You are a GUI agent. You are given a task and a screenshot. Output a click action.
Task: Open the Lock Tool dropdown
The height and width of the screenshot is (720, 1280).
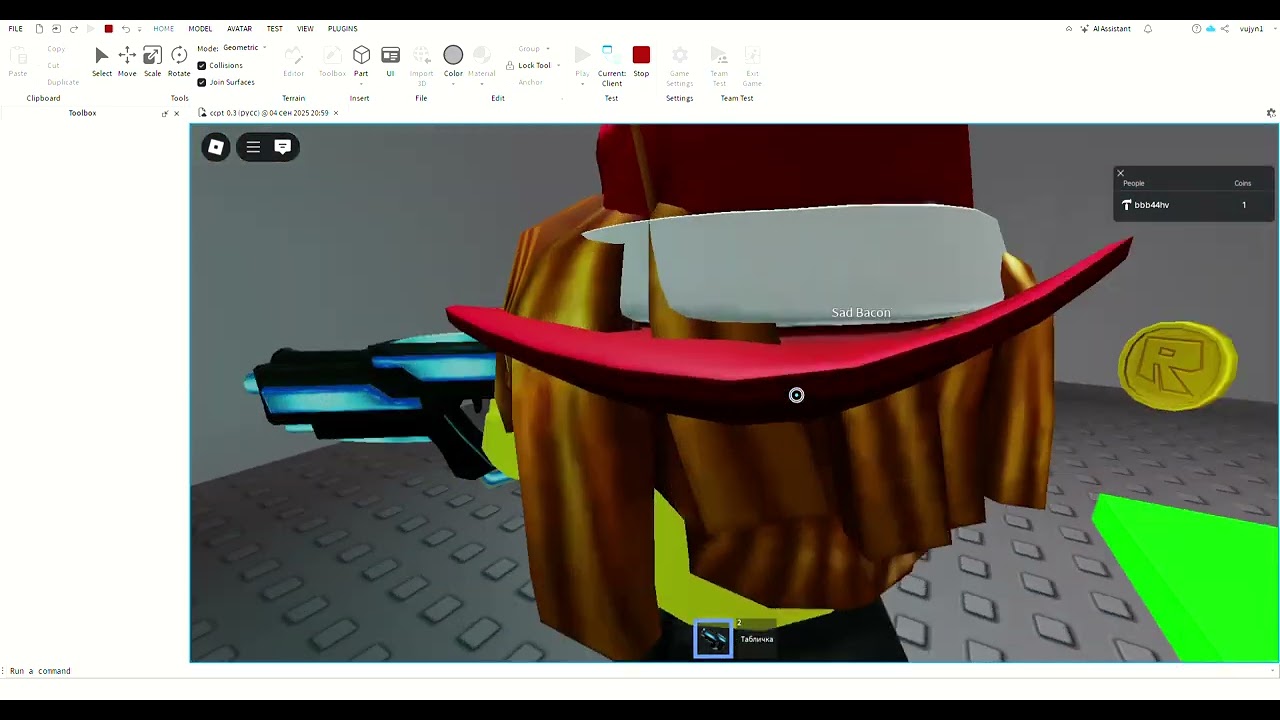click(558, 66)
